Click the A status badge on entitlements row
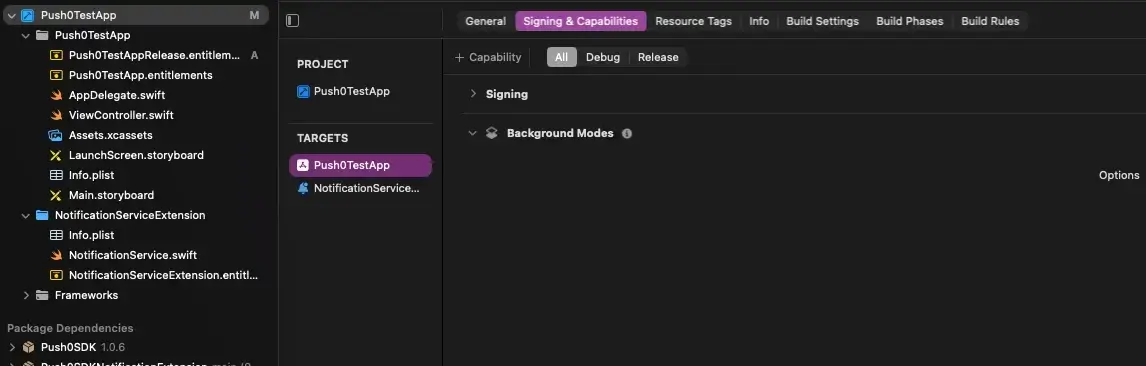This screenshot has width=1146, height=366. click(x=254, y=56)
